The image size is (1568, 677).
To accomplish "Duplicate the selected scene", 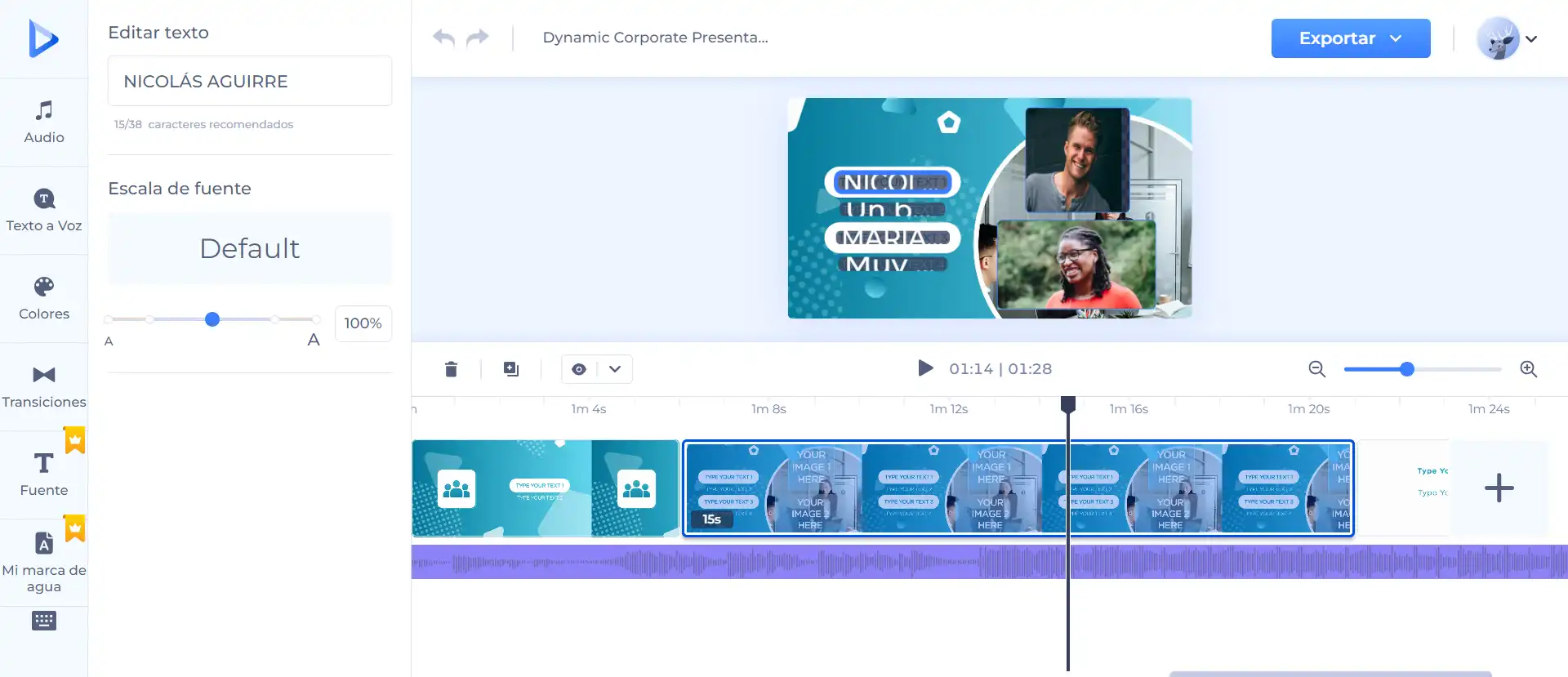I will click(511, 369).
